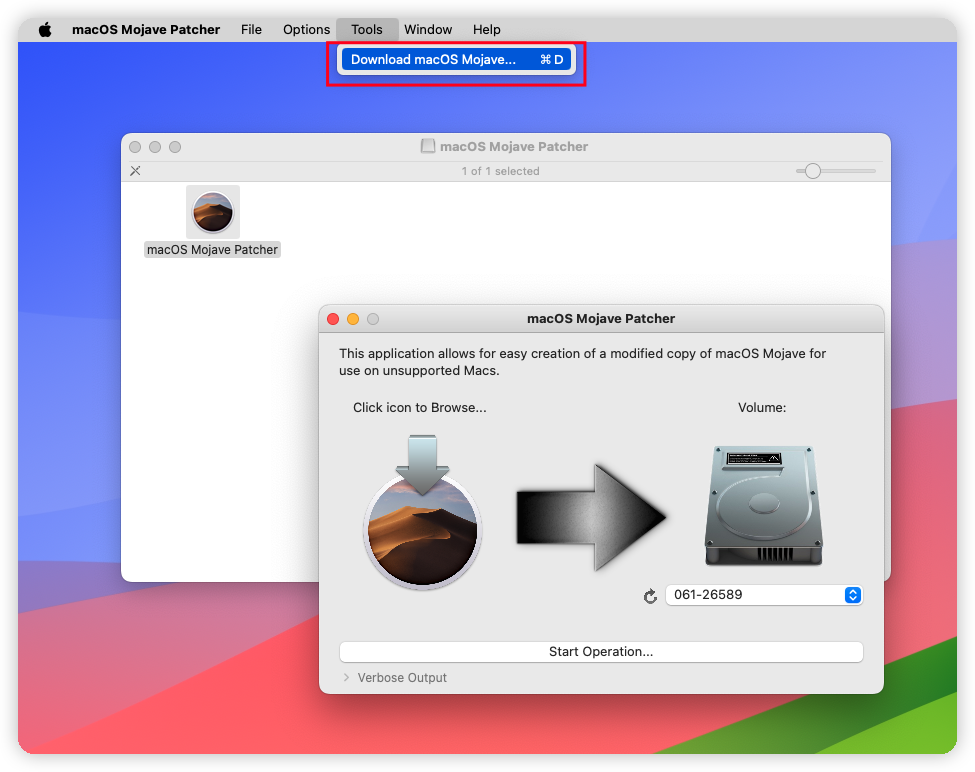Viewport: 975px width, 772px height.
Task: Click the large gray arrow graphic
Action: coord(591,517)
